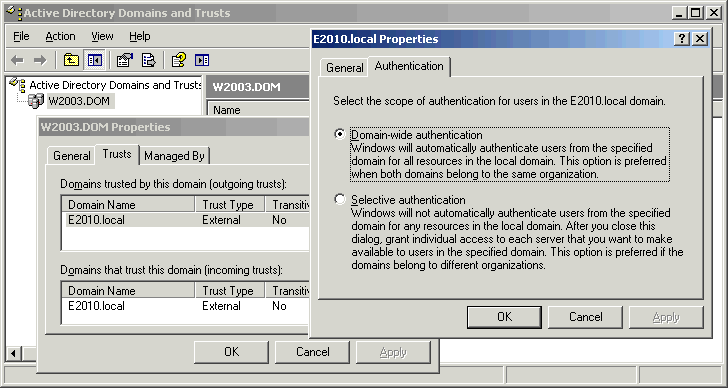
Task: Select Active Directory Domains and Trusts tree root
Action: [x=115, y=85]
